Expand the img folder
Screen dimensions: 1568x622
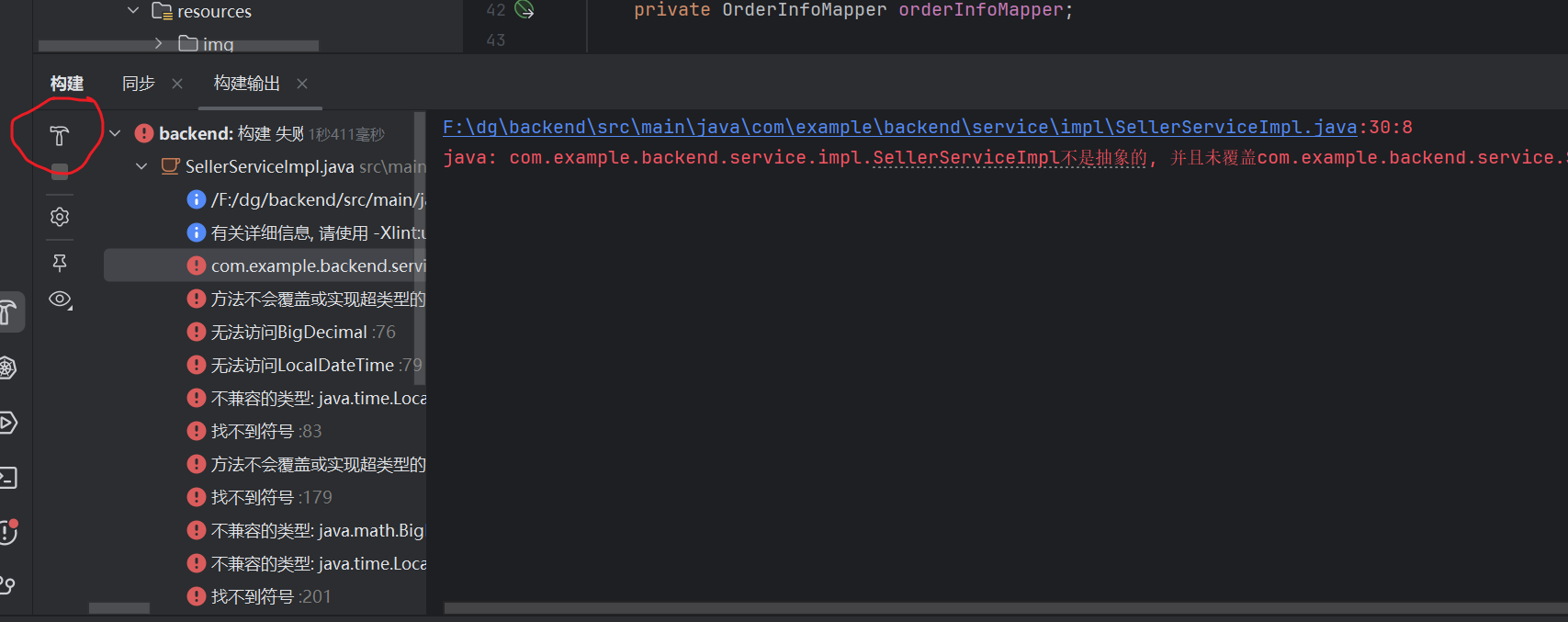coord(159,43)
